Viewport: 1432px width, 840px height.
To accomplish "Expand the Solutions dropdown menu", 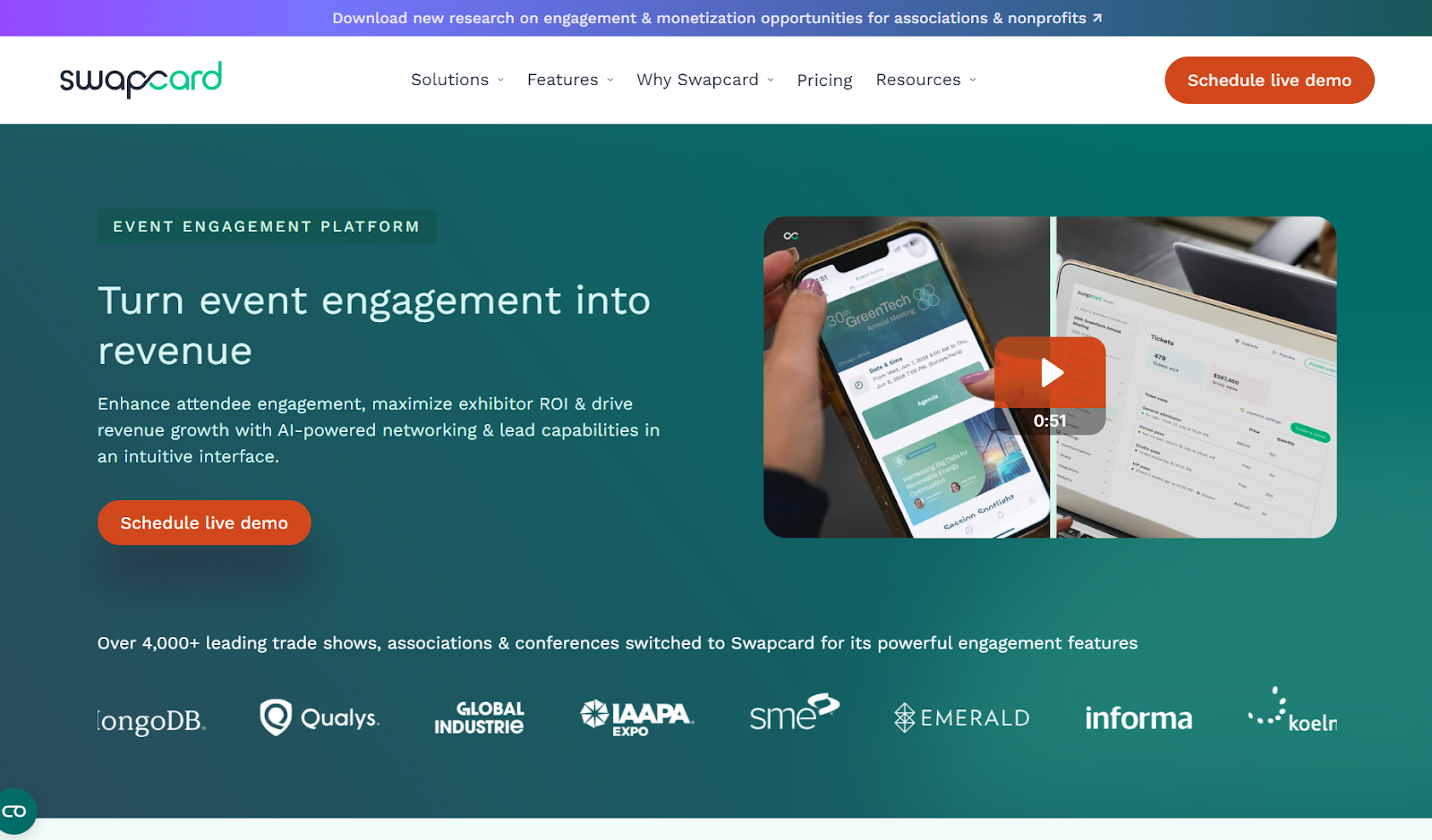I will tap(457, 80).
